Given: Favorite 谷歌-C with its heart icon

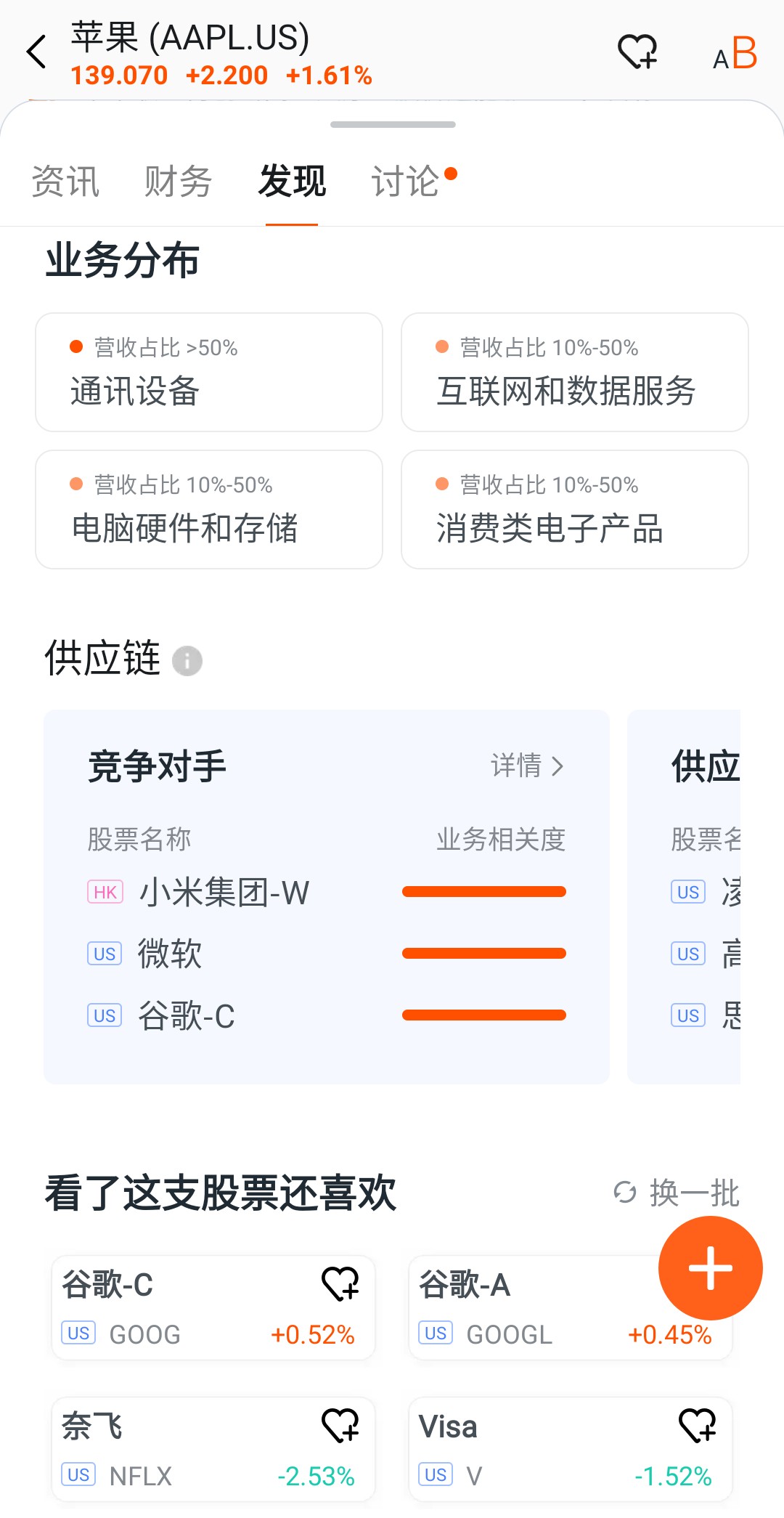Looking at the screenshot, I should coord(340,1283).
